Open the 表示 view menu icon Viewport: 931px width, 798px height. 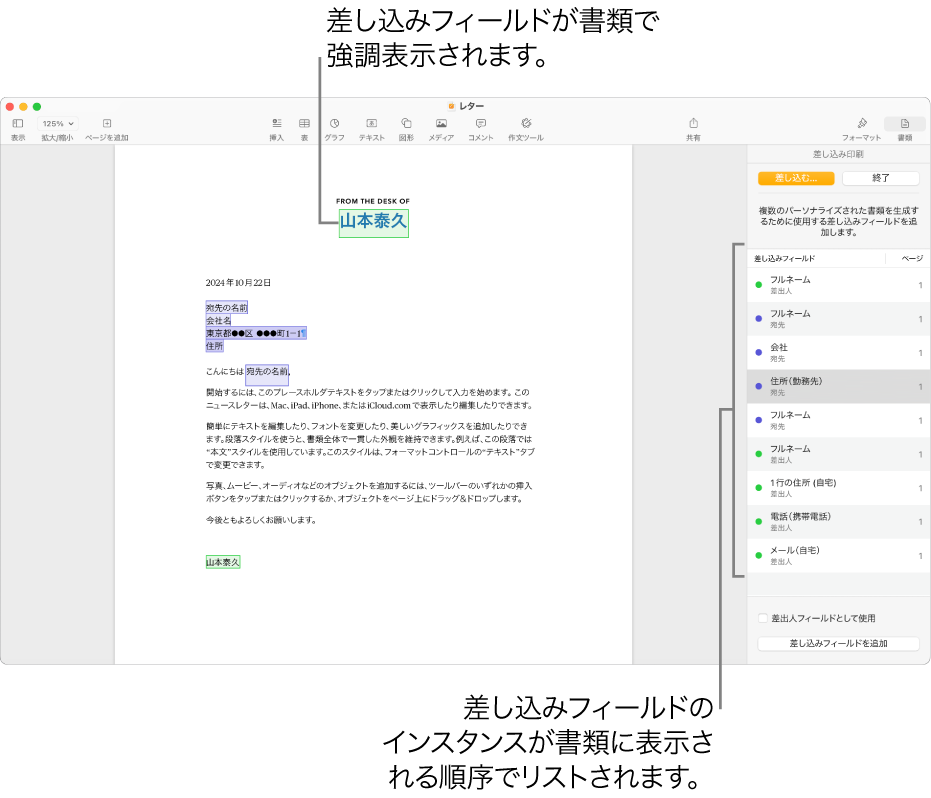(18, 124)
